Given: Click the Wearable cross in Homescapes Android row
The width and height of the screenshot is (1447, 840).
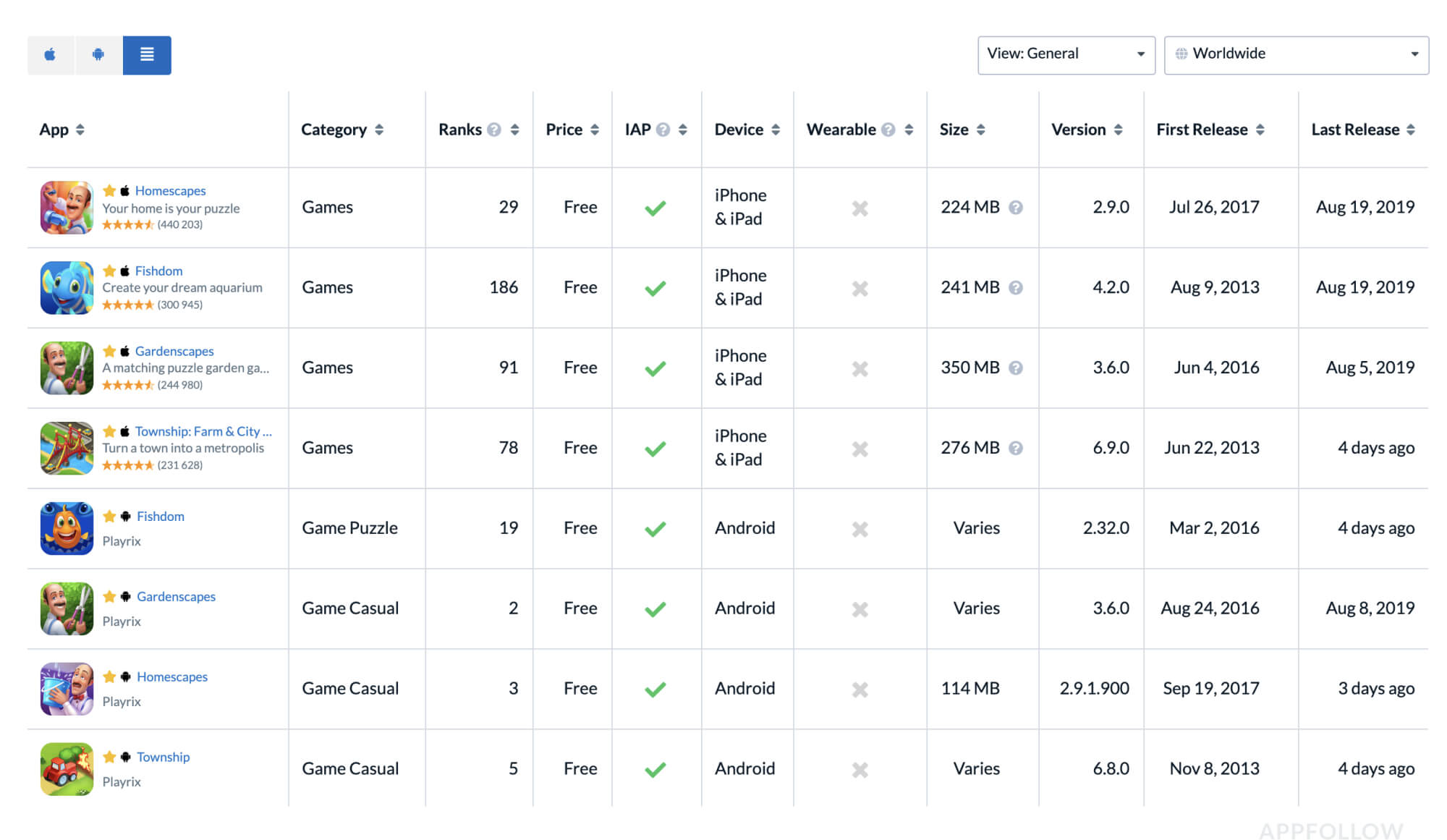Looking at the screenshot, I should (860, 690).
